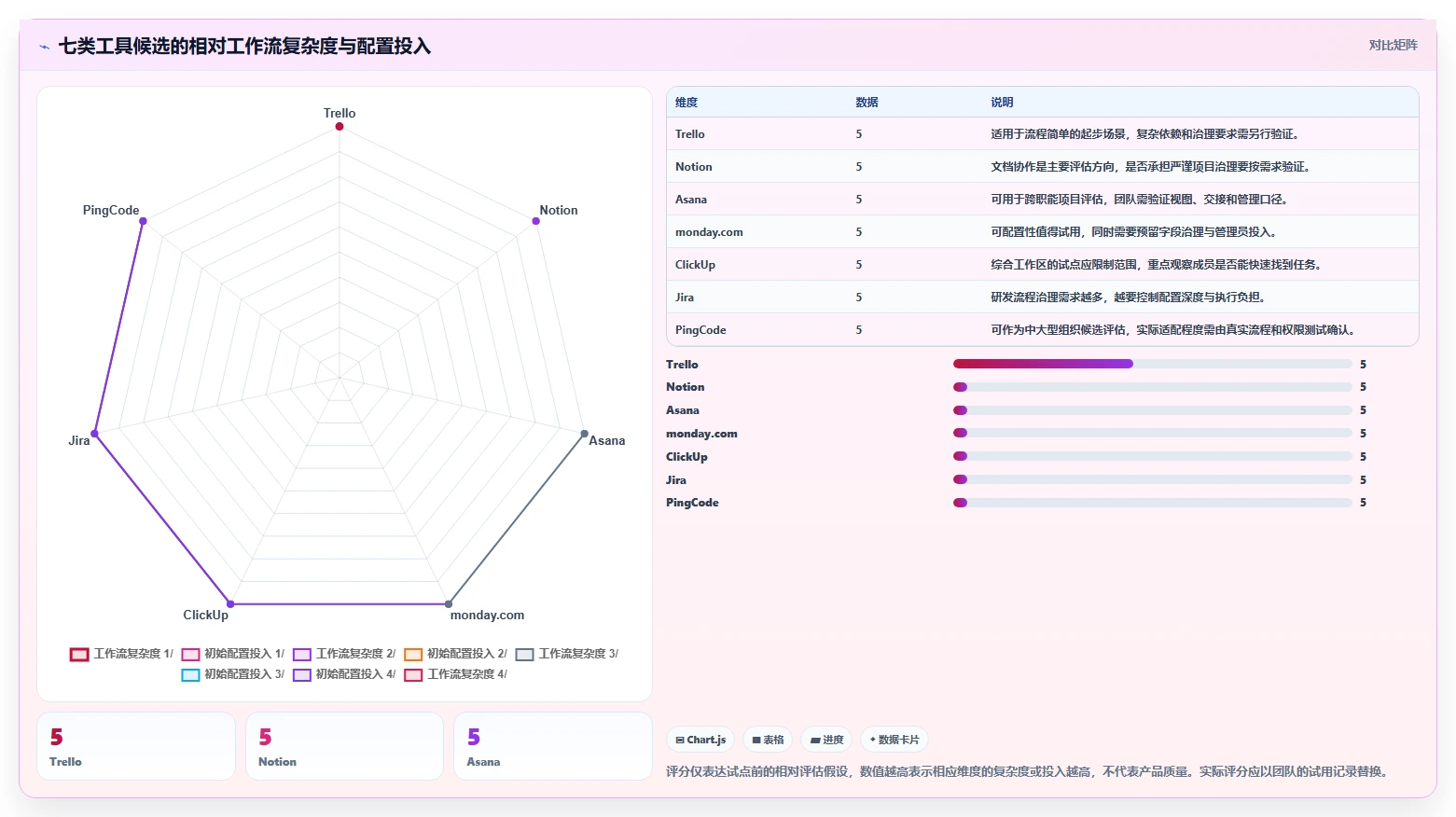Toggle the 工作流复杂度 3/ legend series

(567, 654)
